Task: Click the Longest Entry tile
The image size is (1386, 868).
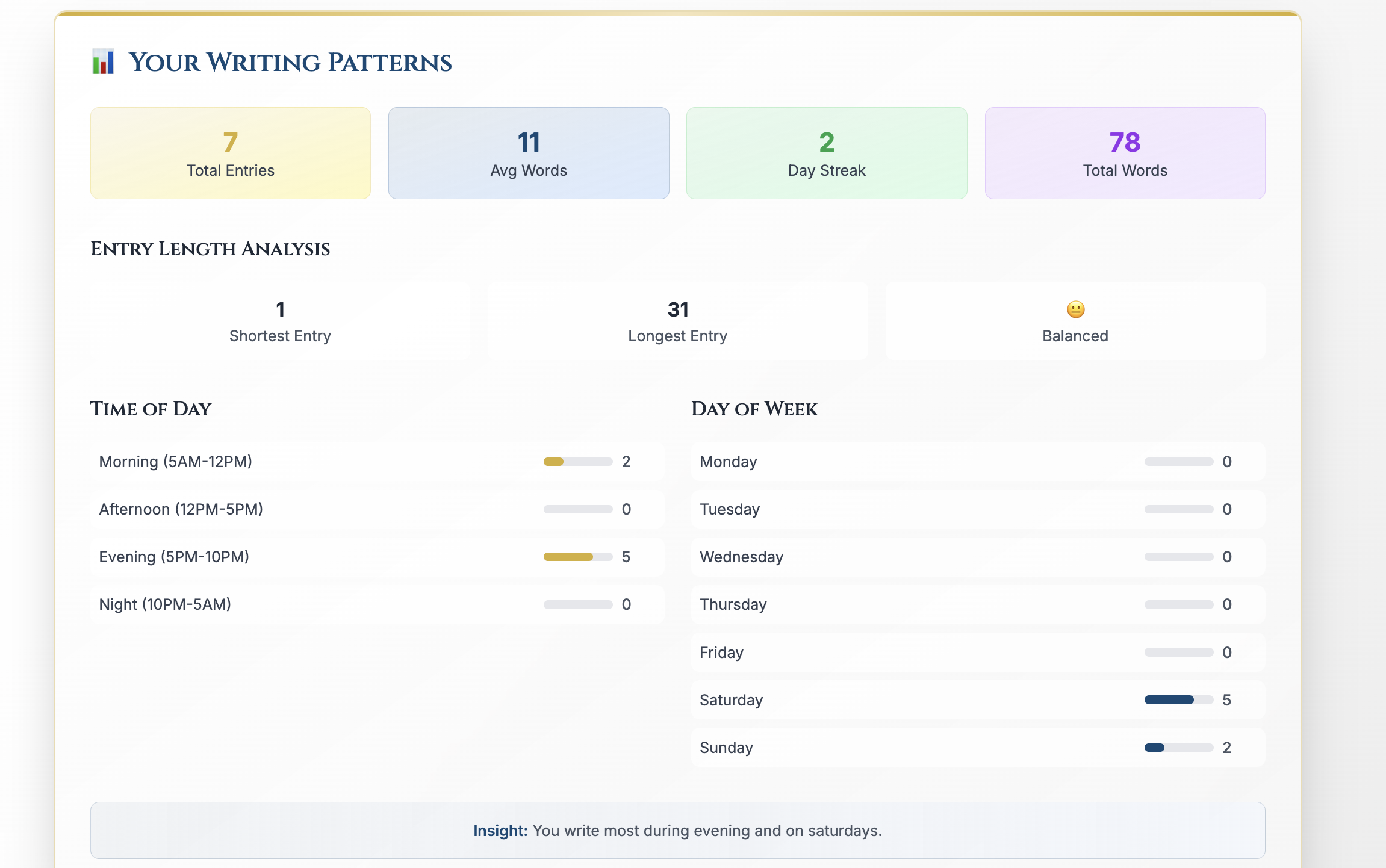Action: coord(677,321)
